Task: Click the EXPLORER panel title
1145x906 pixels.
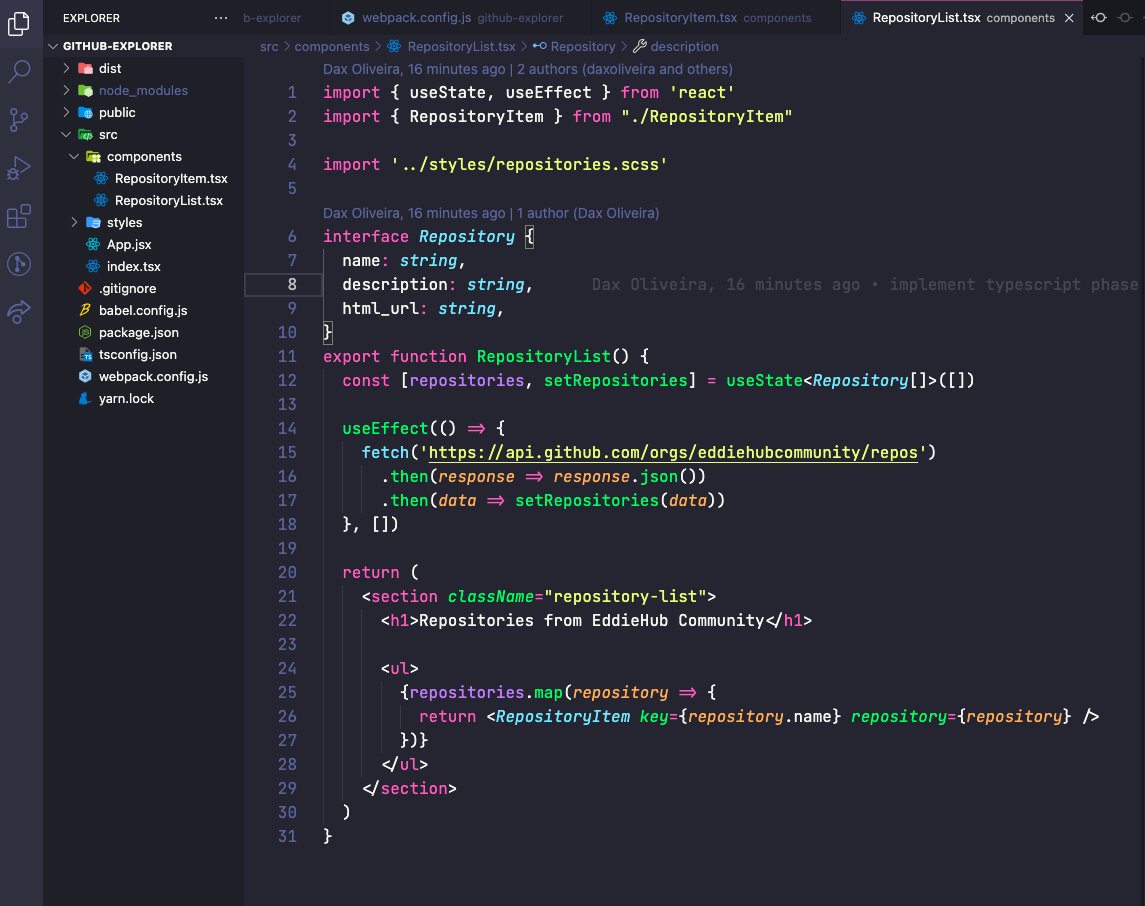Action: pyautogui.click(x=91, y=18)
